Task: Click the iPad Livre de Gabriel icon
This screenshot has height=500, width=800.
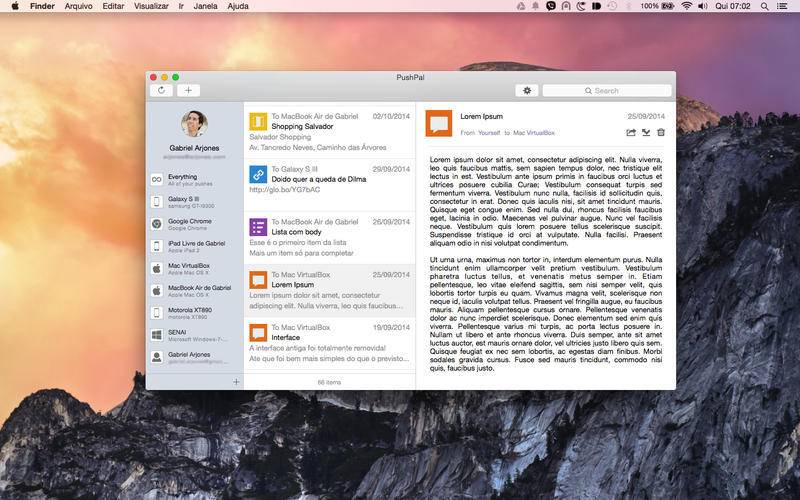Action: (157, 246)
